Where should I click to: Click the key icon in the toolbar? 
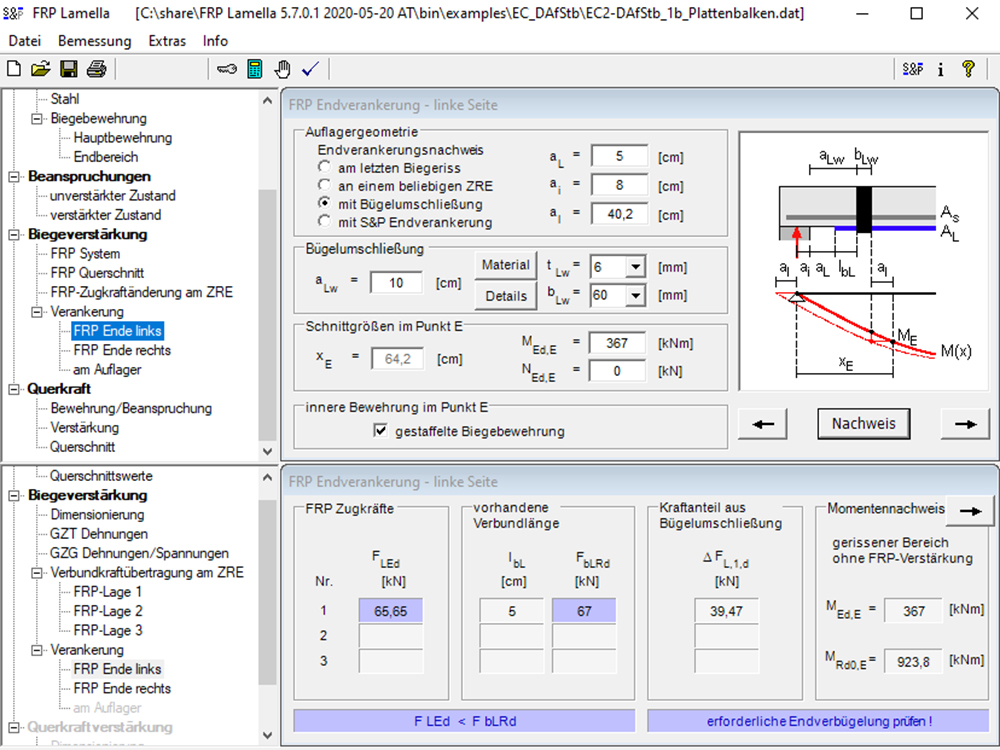tap(226, 68)
